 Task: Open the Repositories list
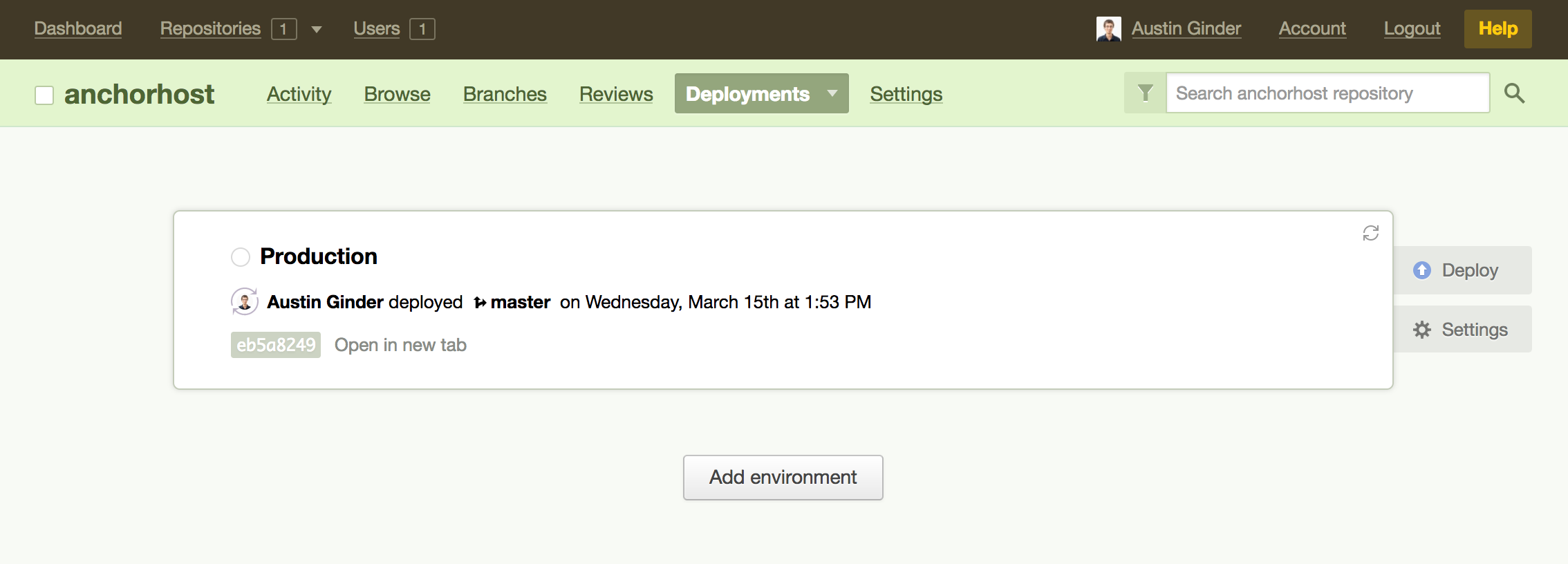coord(210,28)
